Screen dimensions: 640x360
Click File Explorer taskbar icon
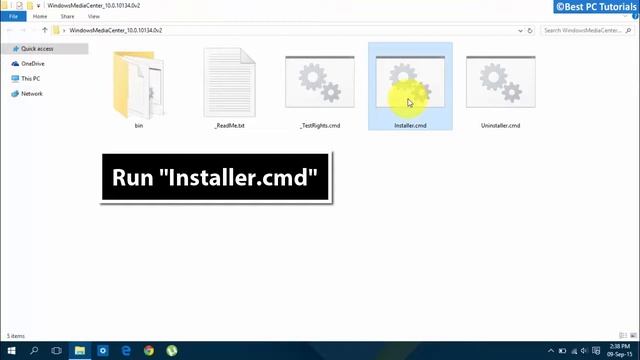pyautogui.click(x=80, y=351)
